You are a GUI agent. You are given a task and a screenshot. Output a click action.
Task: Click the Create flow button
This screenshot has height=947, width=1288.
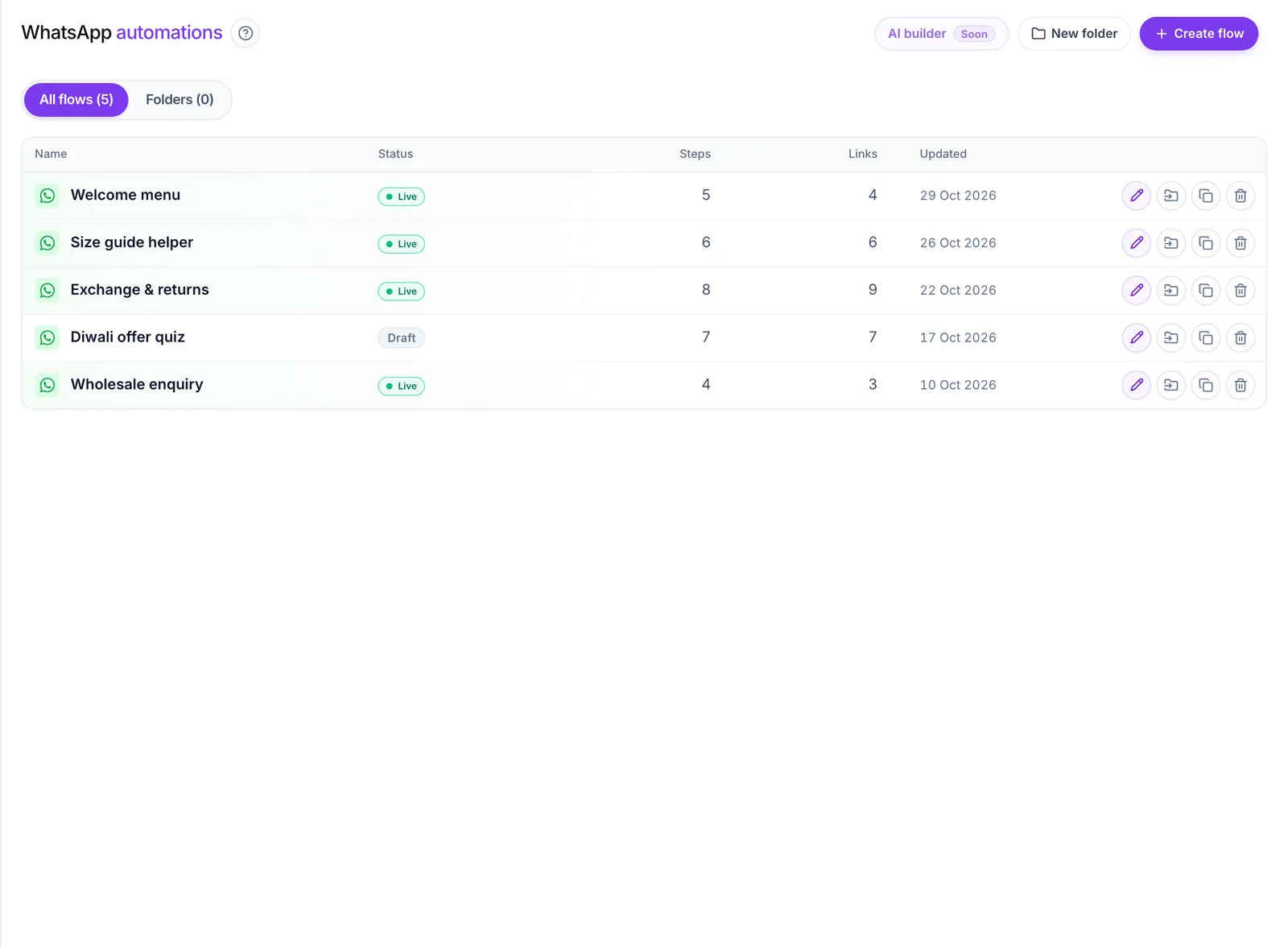tap(1199, 34)
